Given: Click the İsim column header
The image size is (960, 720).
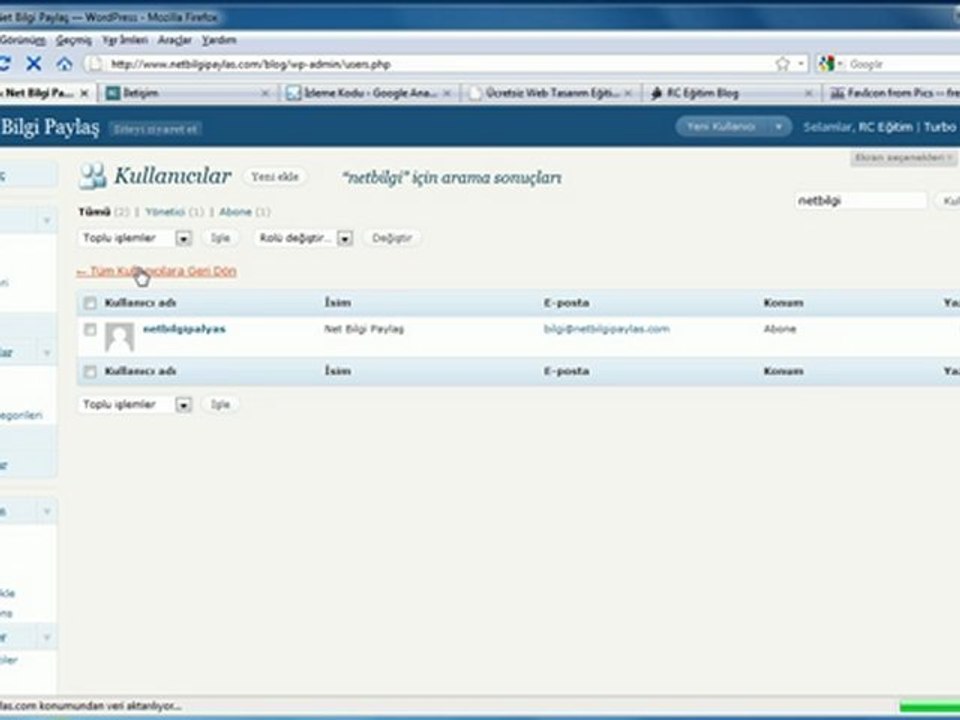Looking at the screenshot, I should coord(337,303).
